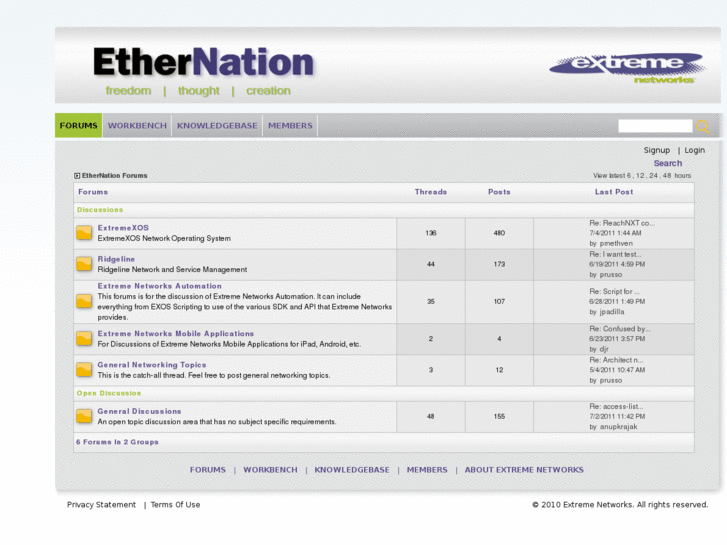The height and width of the screenshot is (545, 727).
Task: Open ABOUT EXTREME NETWORKS footer link
Action: [524, 470]
